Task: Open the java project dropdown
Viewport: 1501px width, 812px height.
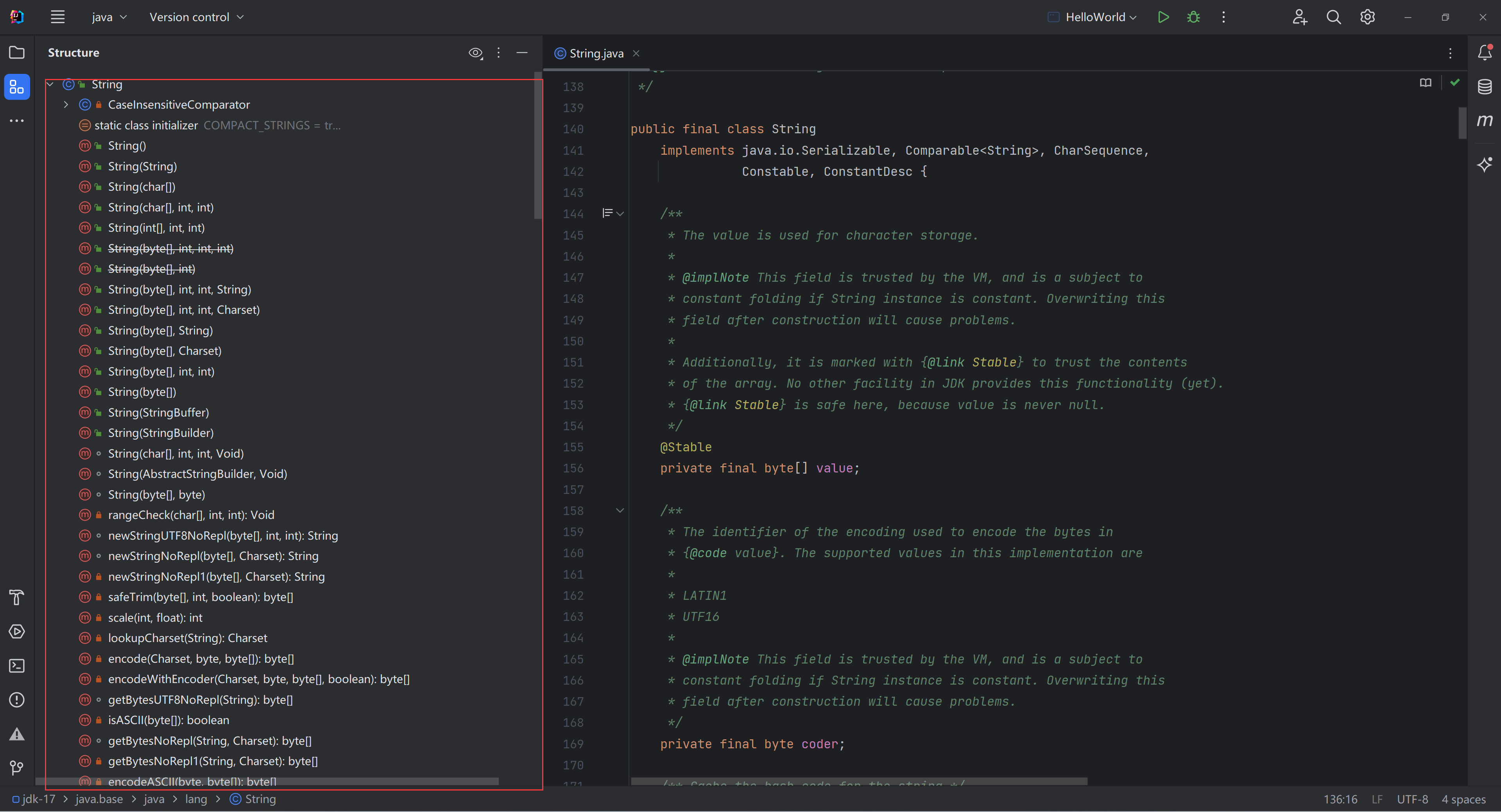Action: (109, 17)
